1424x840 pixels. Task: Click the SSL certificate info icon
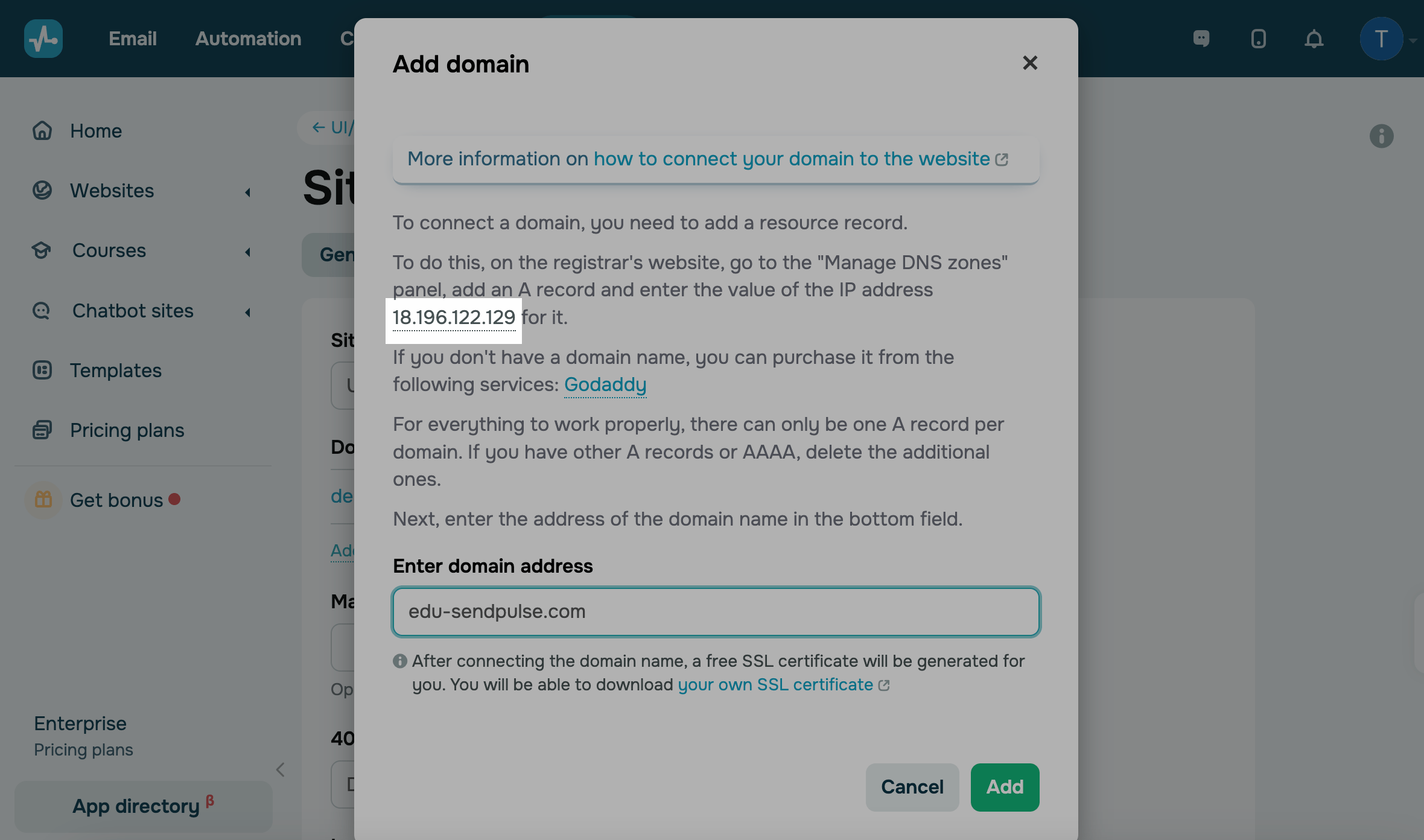coord(399,661)
